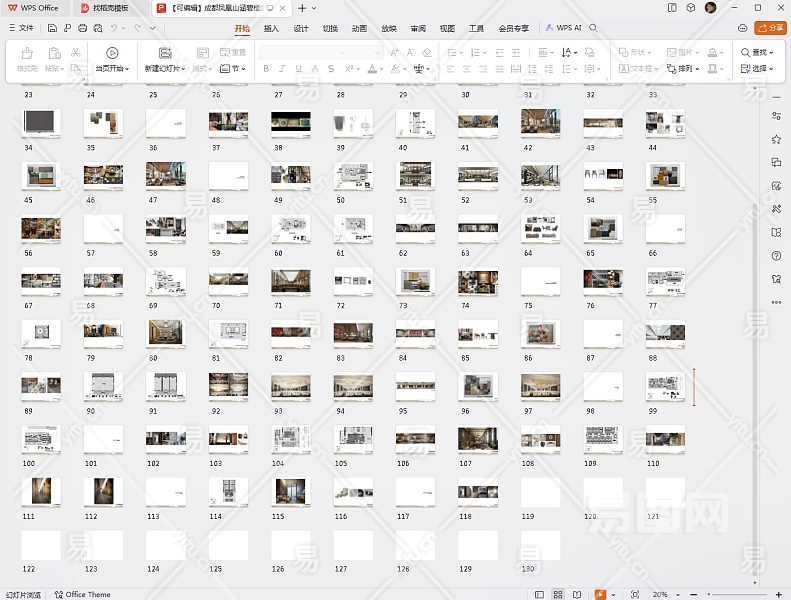Click the WPS AI button
Screen dimensions: 791x600
tap(563, 28)
